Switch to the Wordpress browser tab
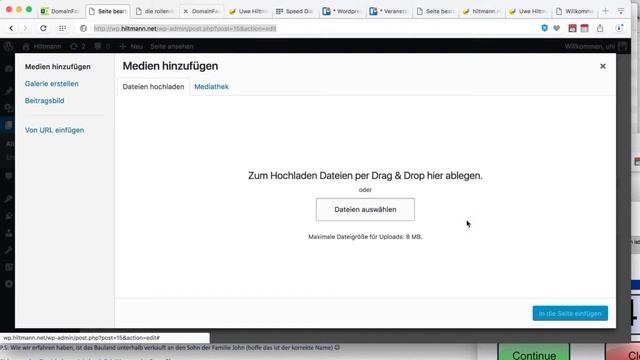 coord(342,11)
